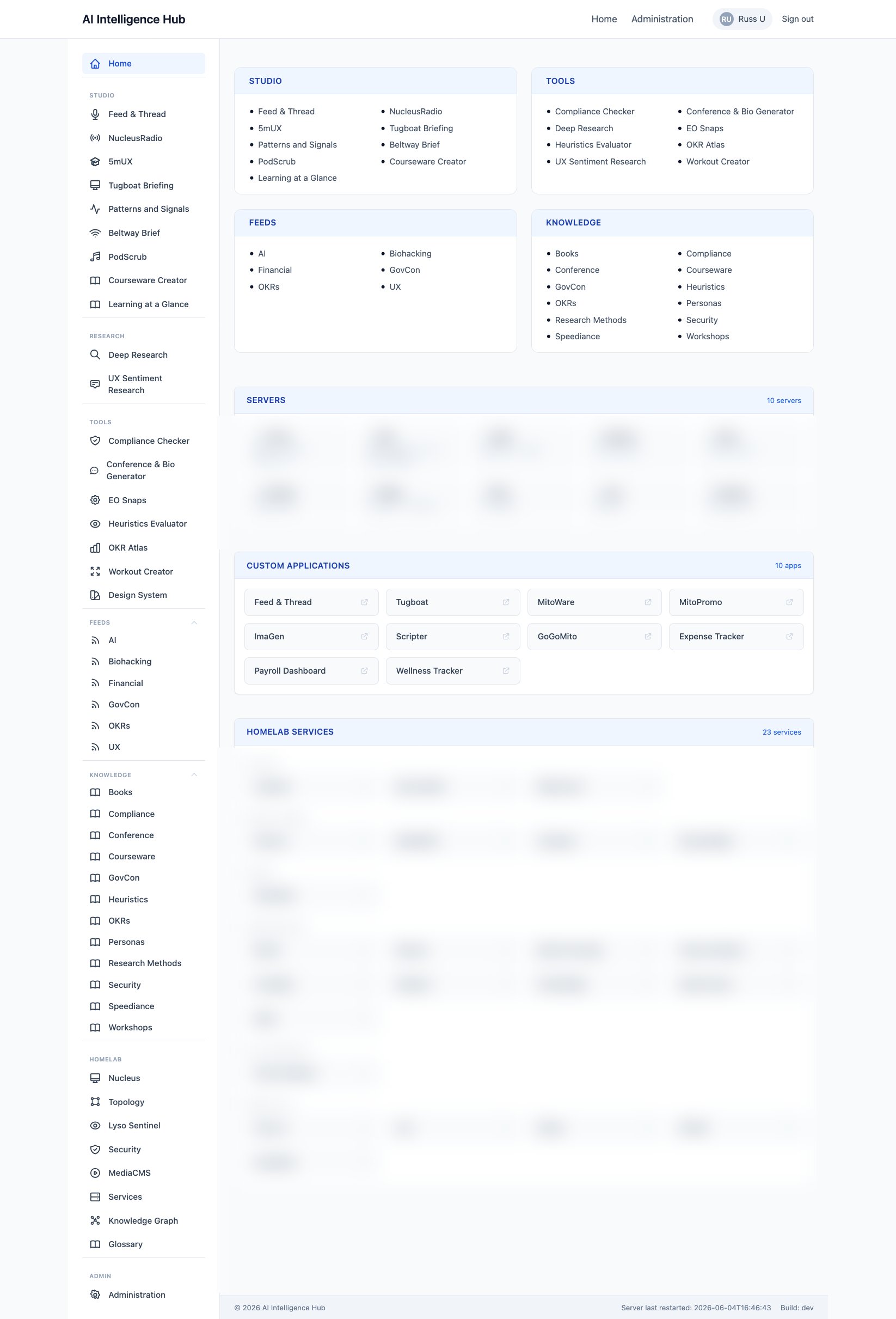Open the ImaGen custom application card
Viewport: 896px width, 1319px height.
pyautogui.click(x=311, y=636)
